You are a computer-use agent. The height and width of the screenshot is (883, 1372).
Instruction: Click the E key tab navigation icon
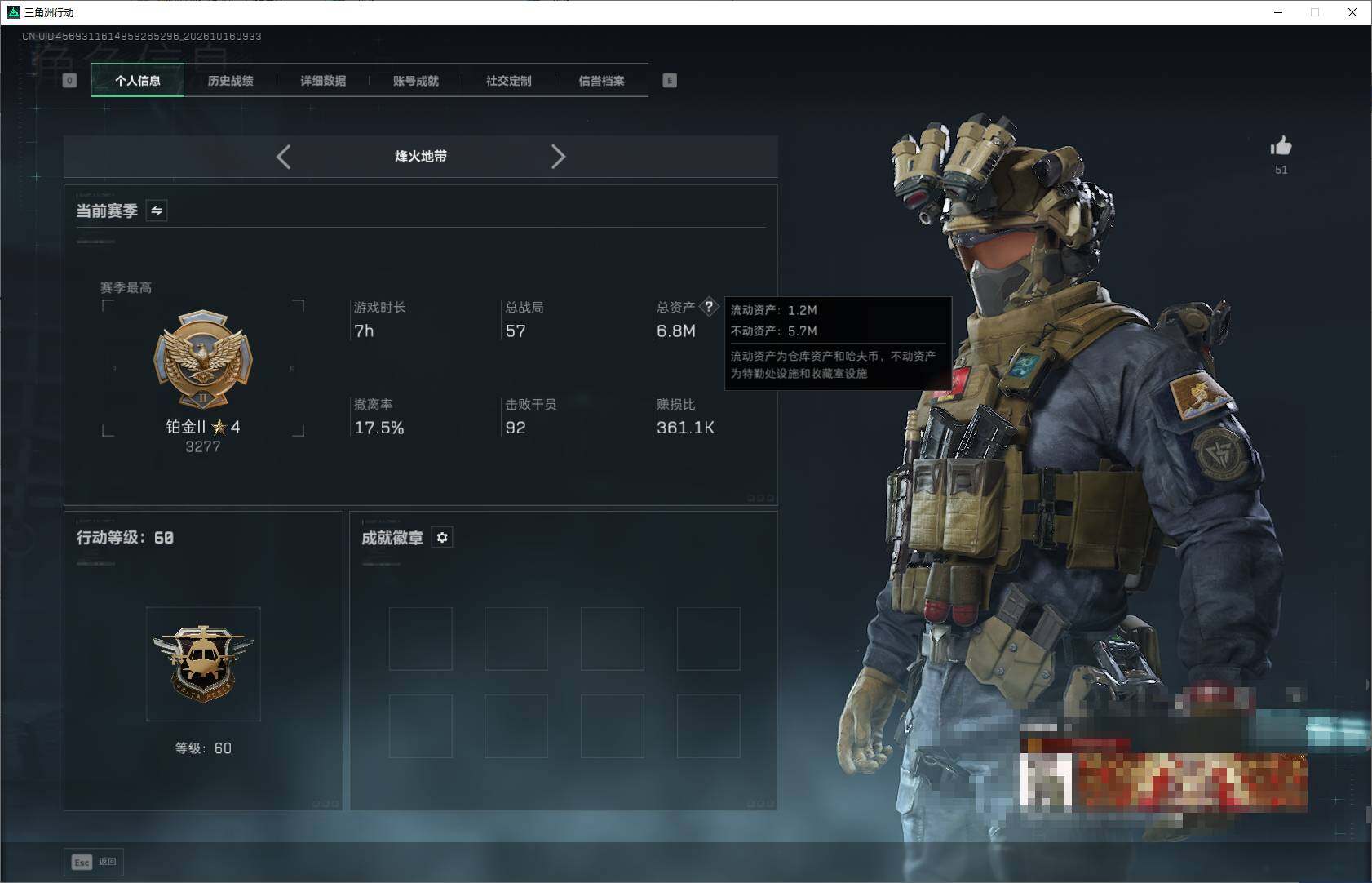click(670, 80)
